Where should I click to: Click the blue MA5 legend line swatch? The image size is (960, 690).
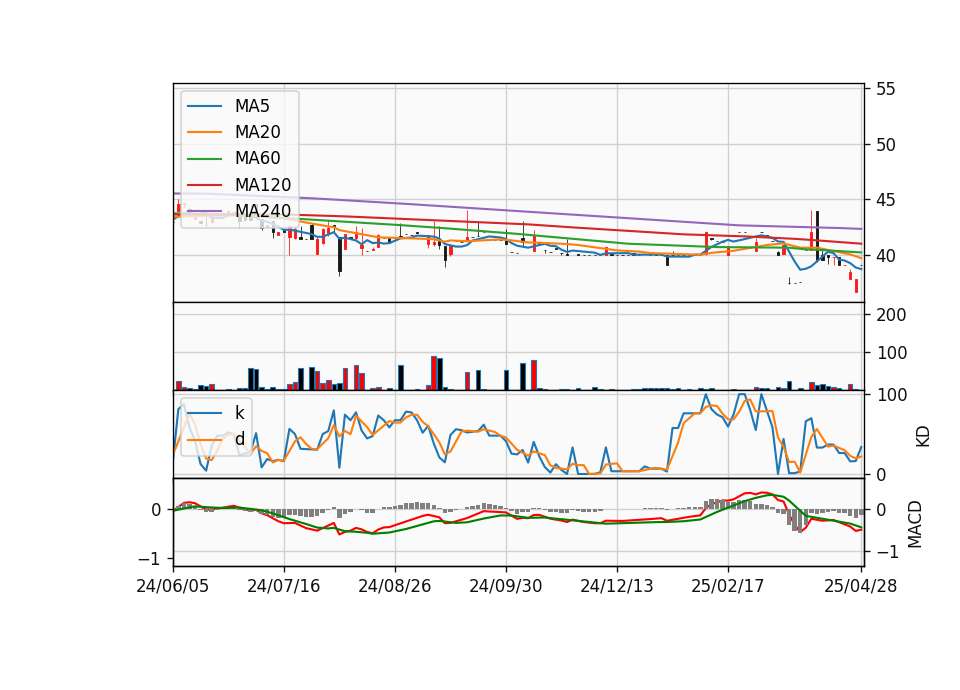pyautogui.click(x=204, y=106)
